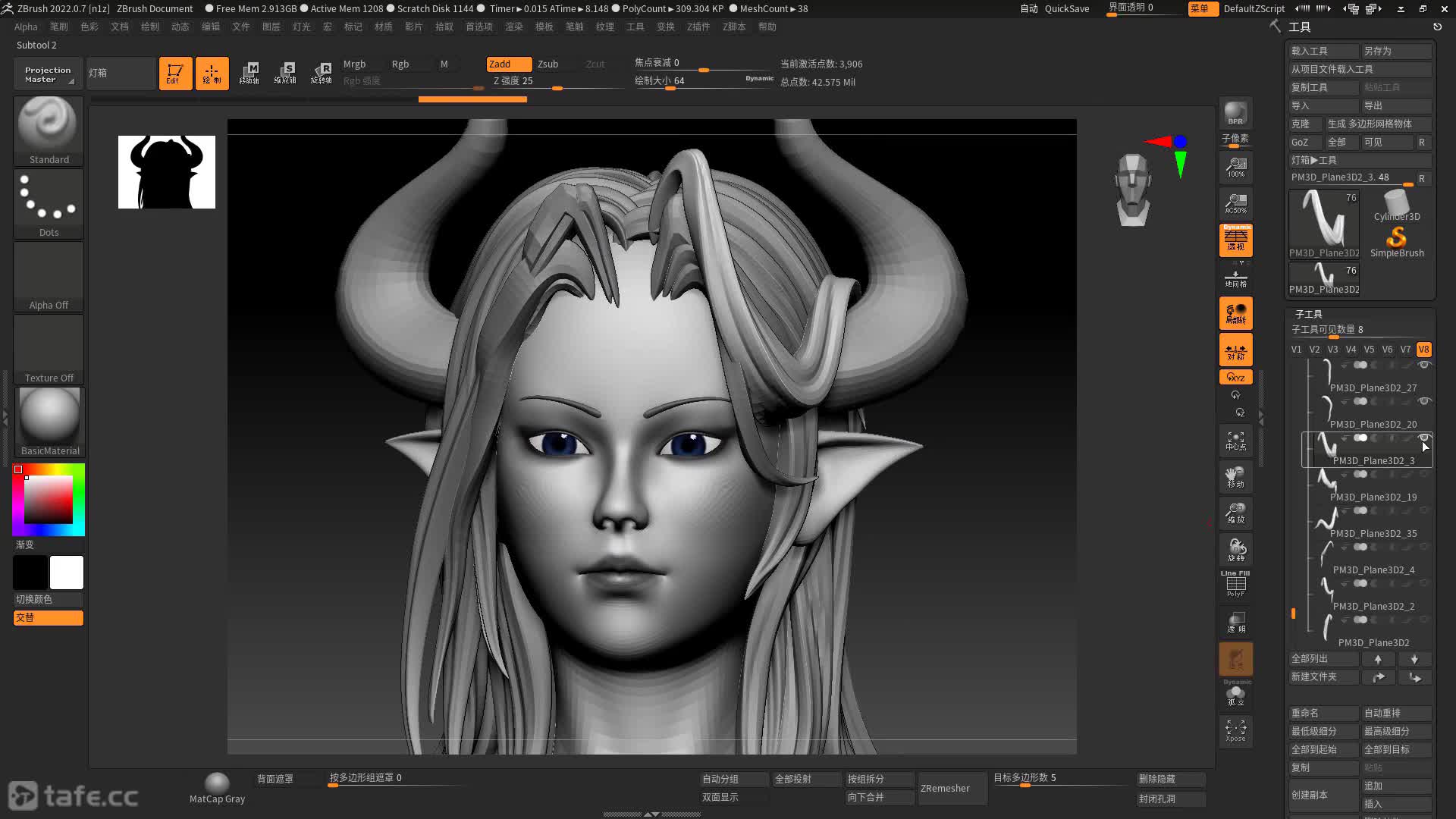
Task: Click the BPR render icon
Action: [x=1235, y=113]
